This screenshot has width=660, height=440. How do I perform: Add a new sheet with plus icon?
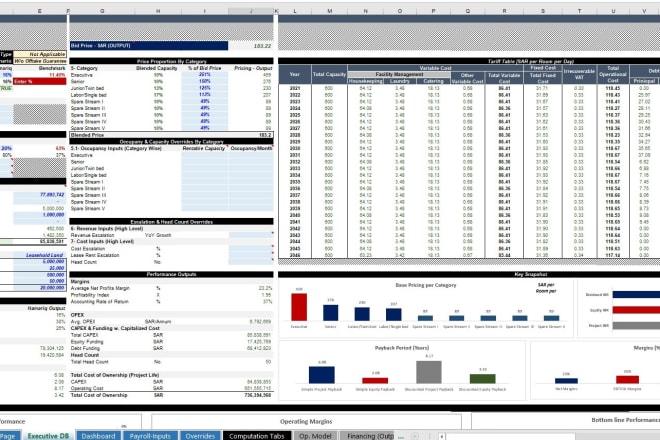click(415, 436)
